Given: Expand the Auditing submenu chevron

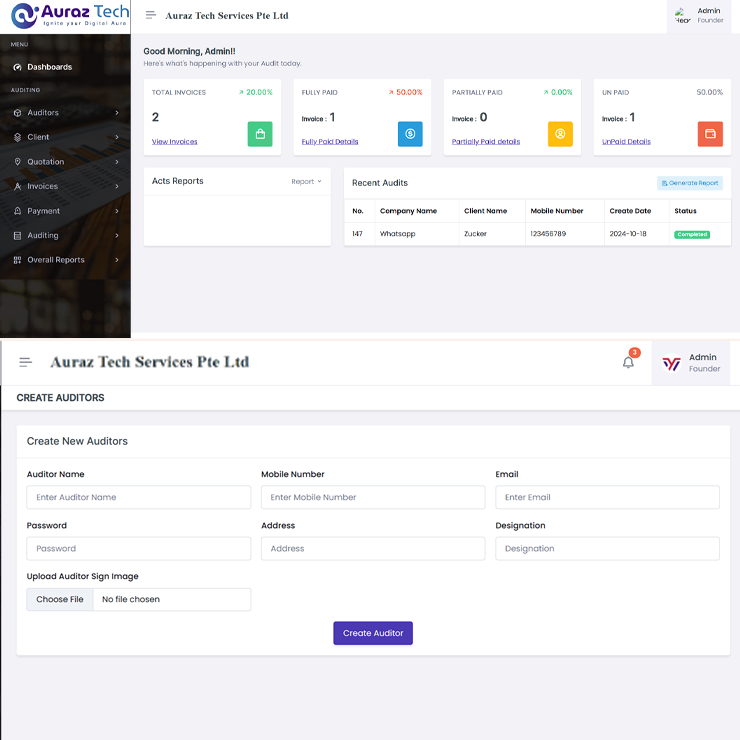Looking at the screenshot, I should [x=117, y=235].
